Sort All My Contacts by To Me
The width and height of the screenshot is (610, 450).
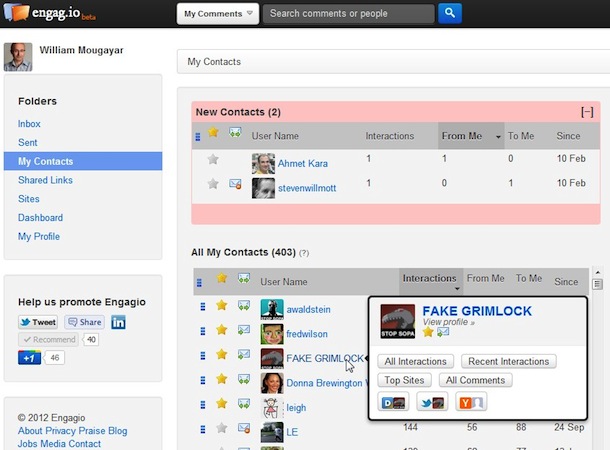click(x=529, y=278)
